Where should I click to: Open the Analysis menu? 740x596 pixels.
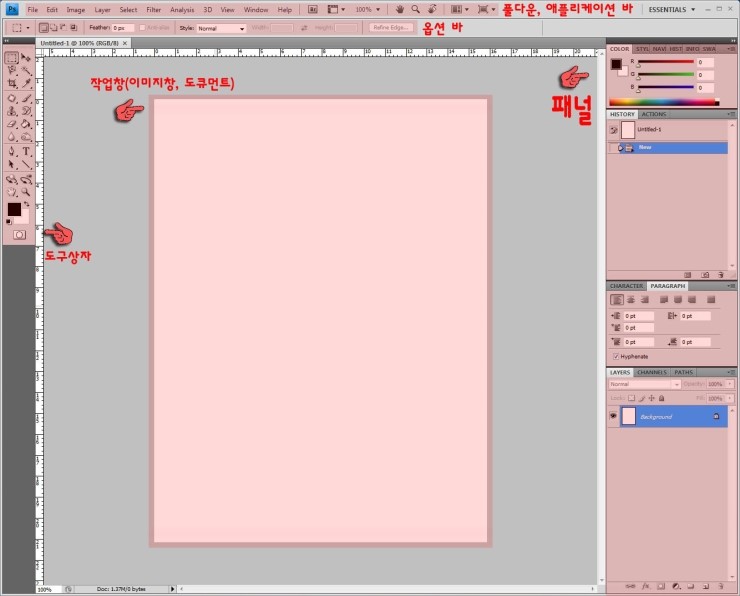coord(182,9)
